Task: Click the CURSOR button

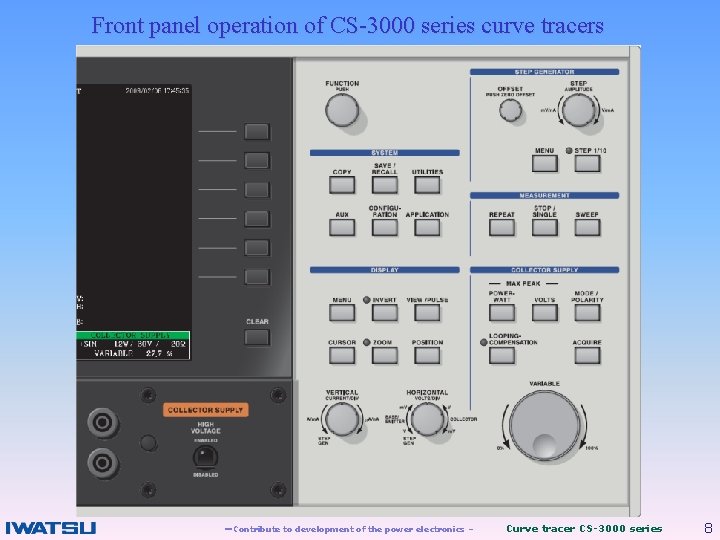Action: pyautogui.click(x=342, y=355)
